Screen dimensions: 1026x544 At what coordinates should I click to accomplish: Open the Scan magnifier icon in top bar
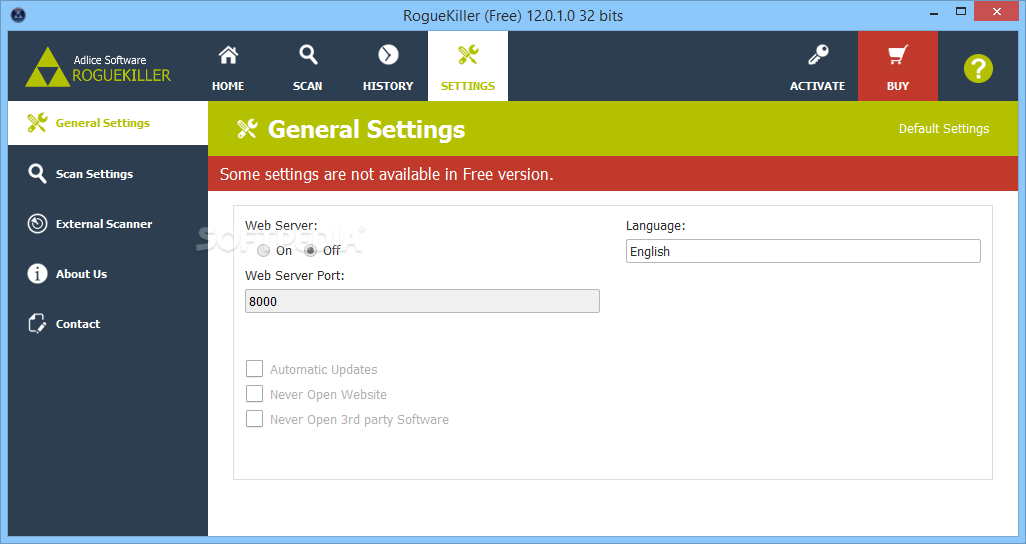point(308,55)
